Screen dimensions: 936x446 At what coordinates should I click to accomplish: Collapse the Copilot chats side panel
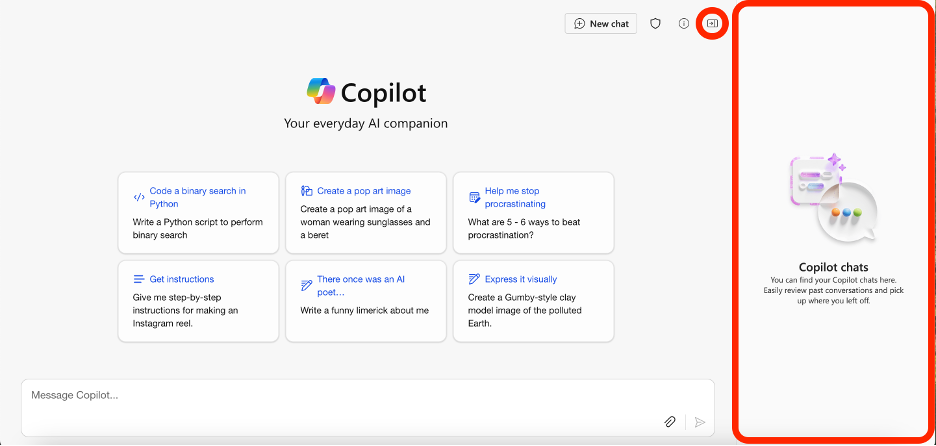click(712, 23)
